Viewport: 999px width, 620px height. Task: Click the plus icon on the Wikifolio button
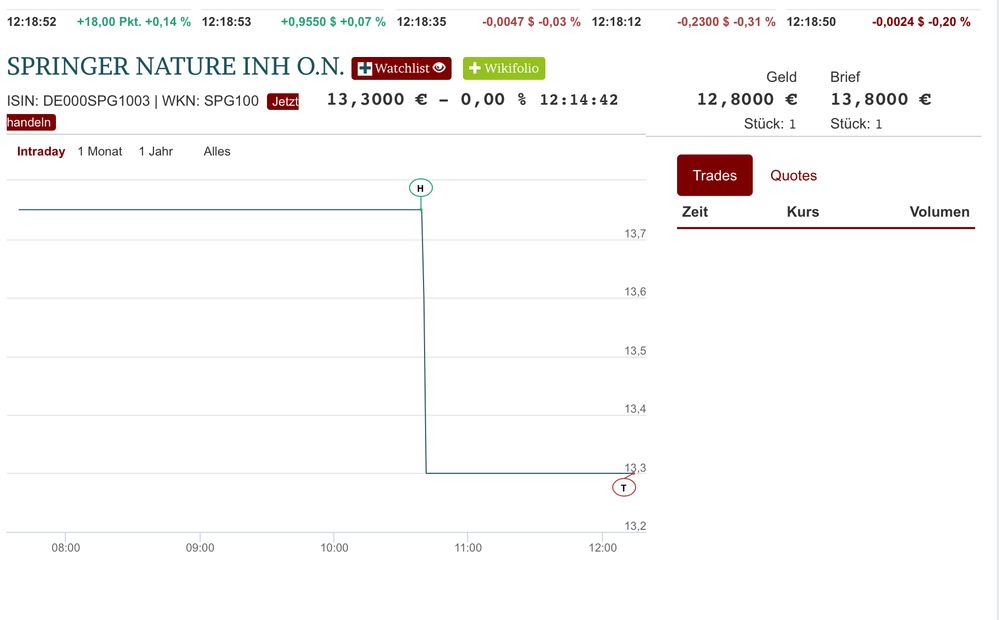pyautogui.click(x=475, y=69)
